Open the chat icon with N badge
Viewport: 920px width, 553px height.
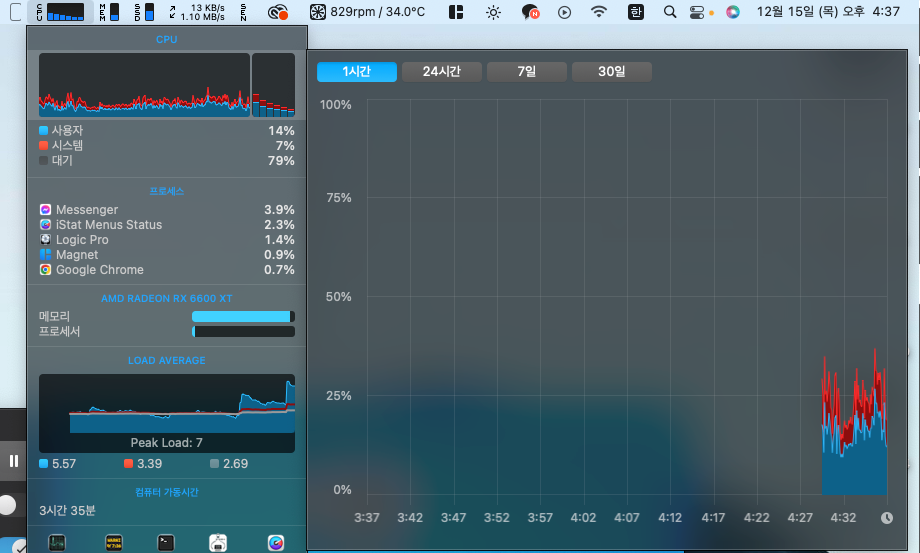point(530,12)
